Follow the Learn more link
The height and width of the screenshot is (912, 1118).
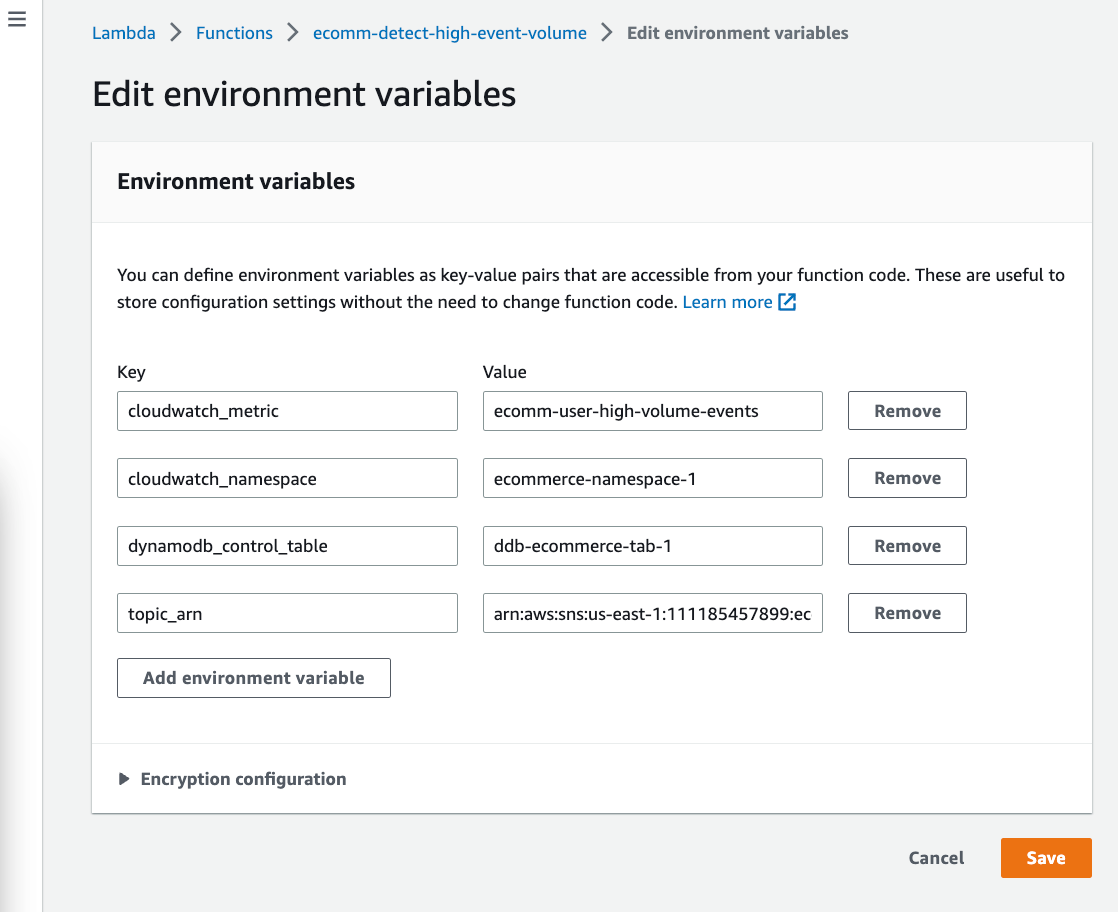(726, 301)
